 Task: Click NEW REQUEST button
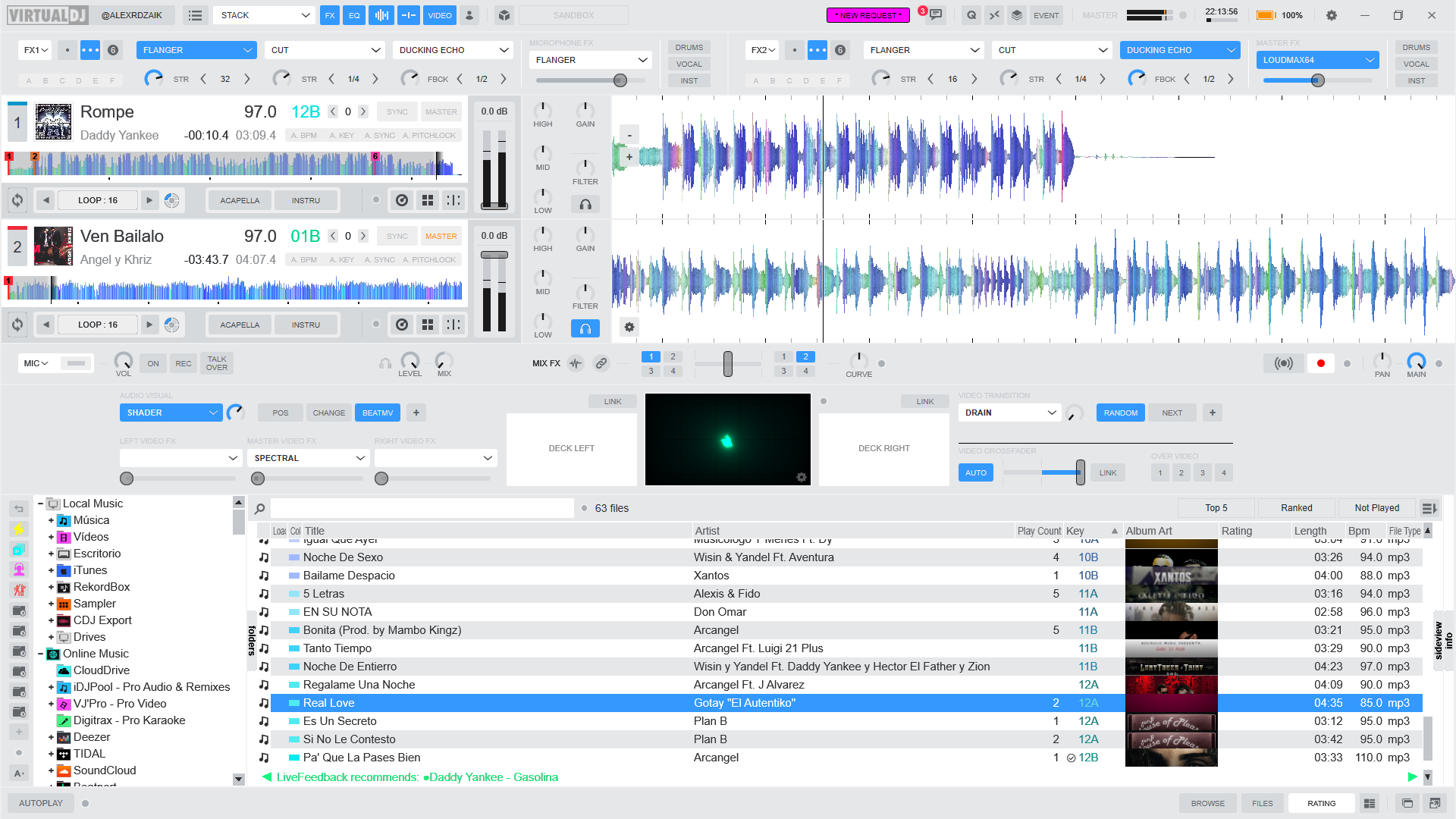pyautogui.click(x=868, y=15)
